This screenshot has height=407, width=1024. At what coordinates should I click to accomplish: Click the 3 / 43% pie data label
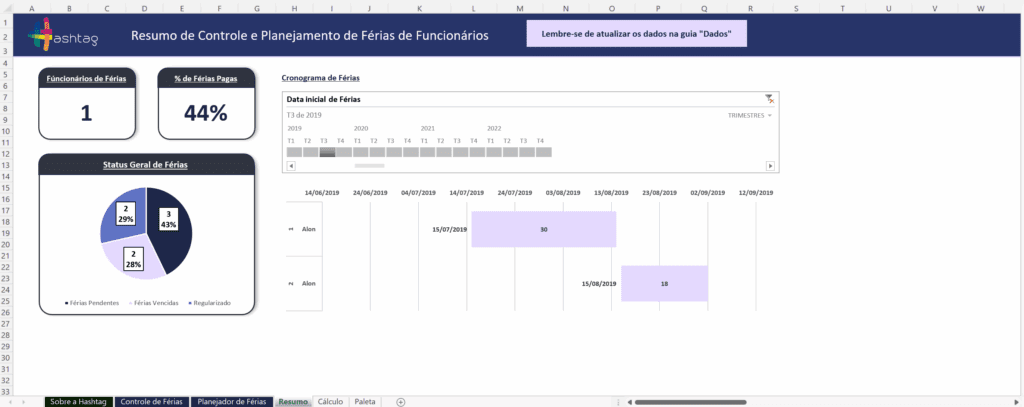click(x=168, y=219)
